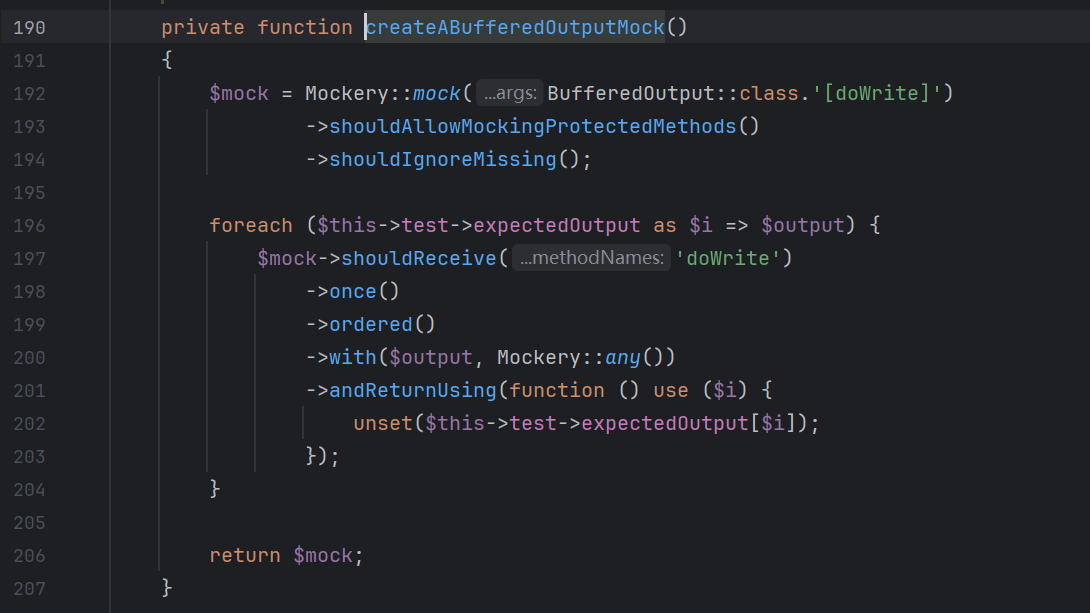Click the shouldIgnoreMissing method call
The image size is (1090, 613).
click(442, 159)
